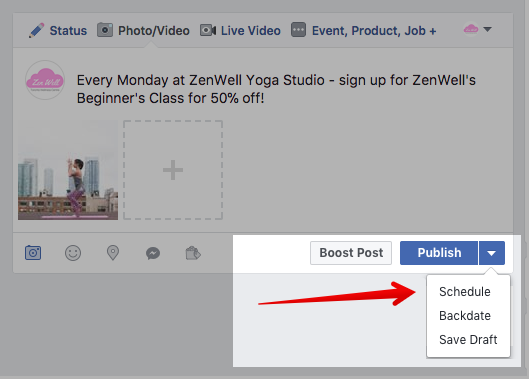
Task: Select Save Draft option
Action: [468, 340]
